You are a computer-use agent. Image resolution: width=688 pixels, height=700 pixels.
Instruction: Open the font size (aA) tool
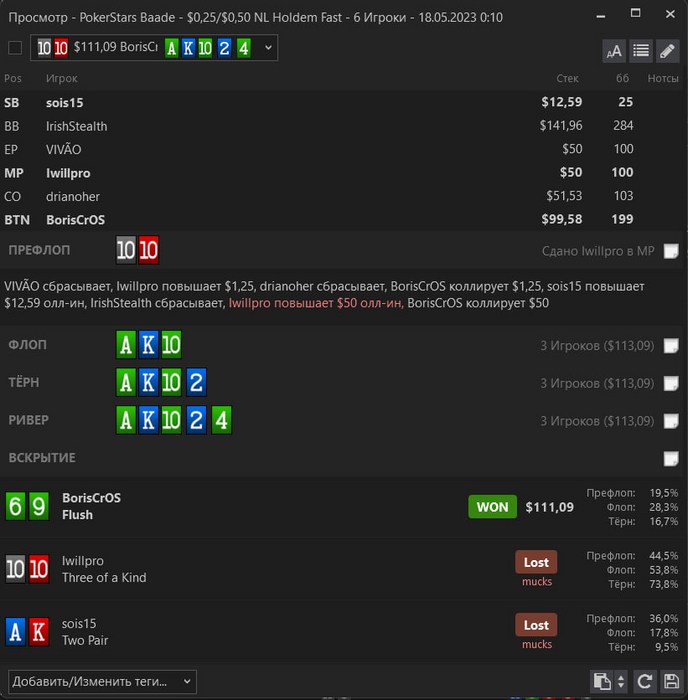613,50
